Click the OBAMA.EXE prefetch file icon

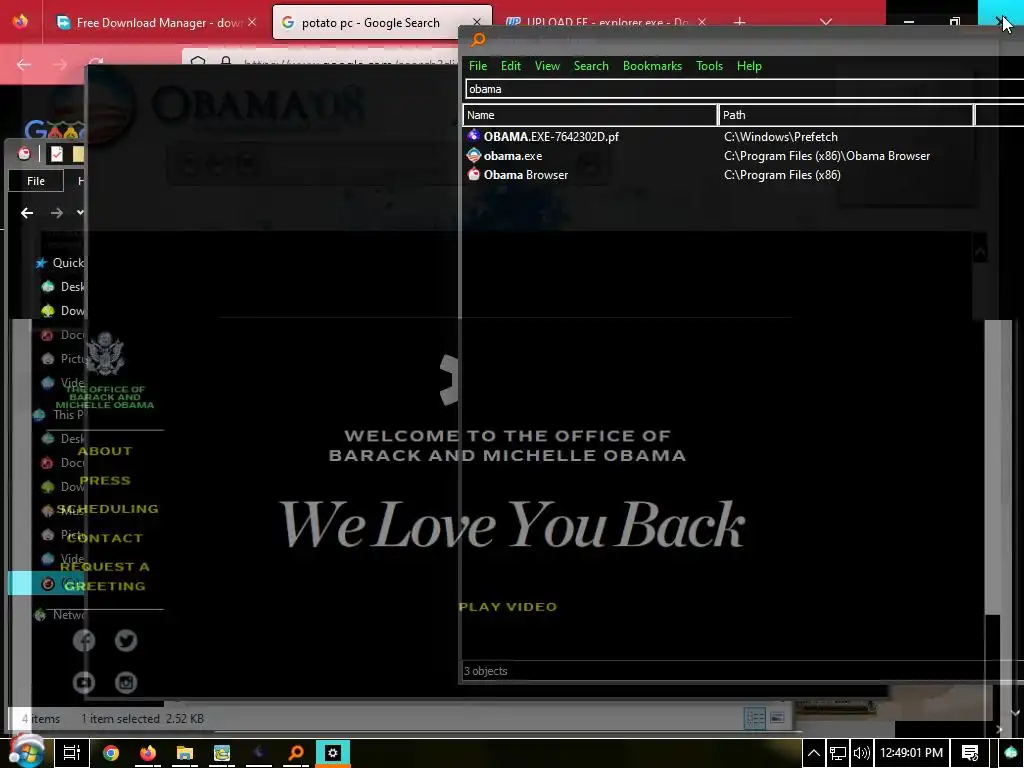(x=473, y=136)
